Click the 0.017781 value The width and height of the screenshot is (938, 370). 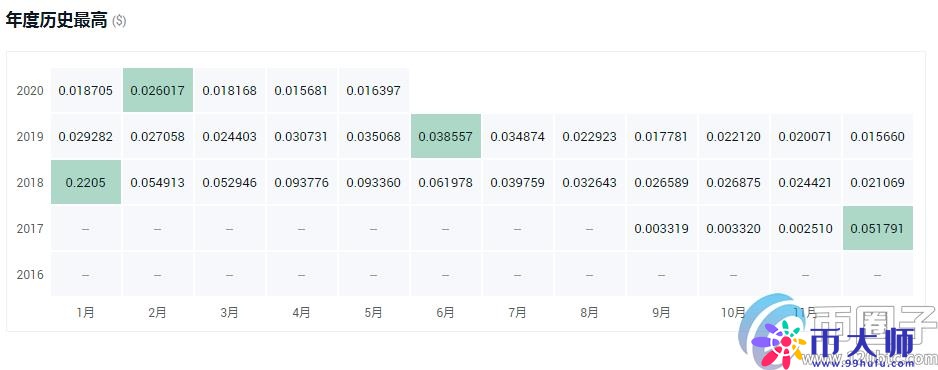pos(662,137)
